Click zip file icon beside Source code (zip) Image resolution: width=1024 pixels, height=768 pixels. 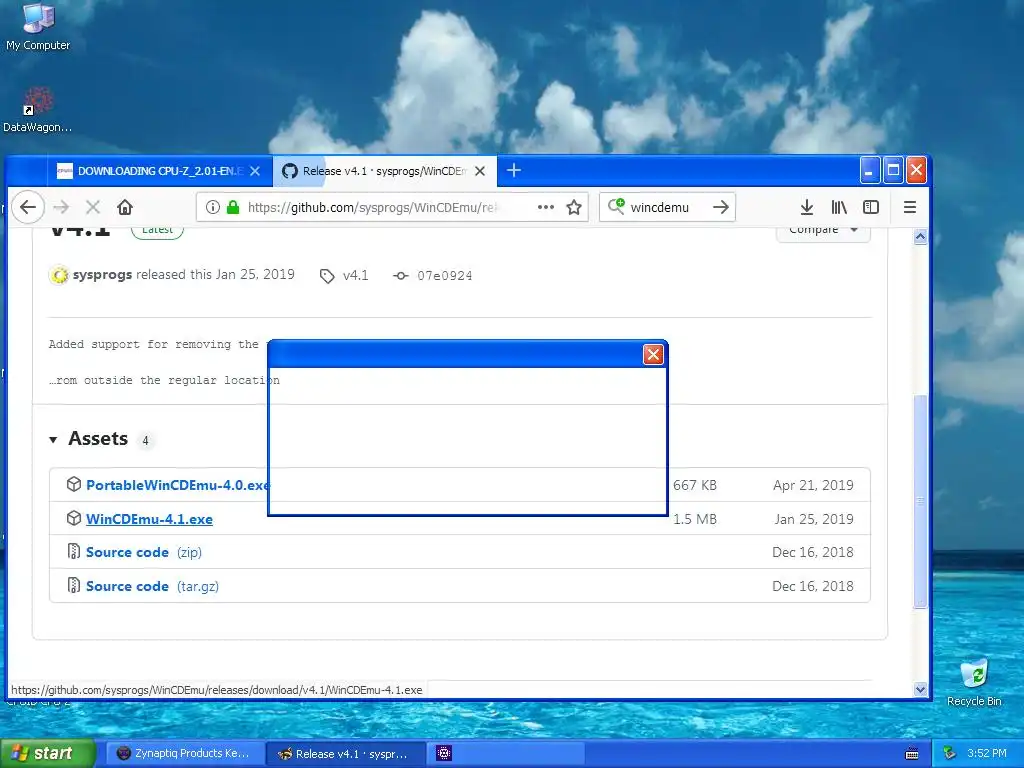(x=74, y=552)
